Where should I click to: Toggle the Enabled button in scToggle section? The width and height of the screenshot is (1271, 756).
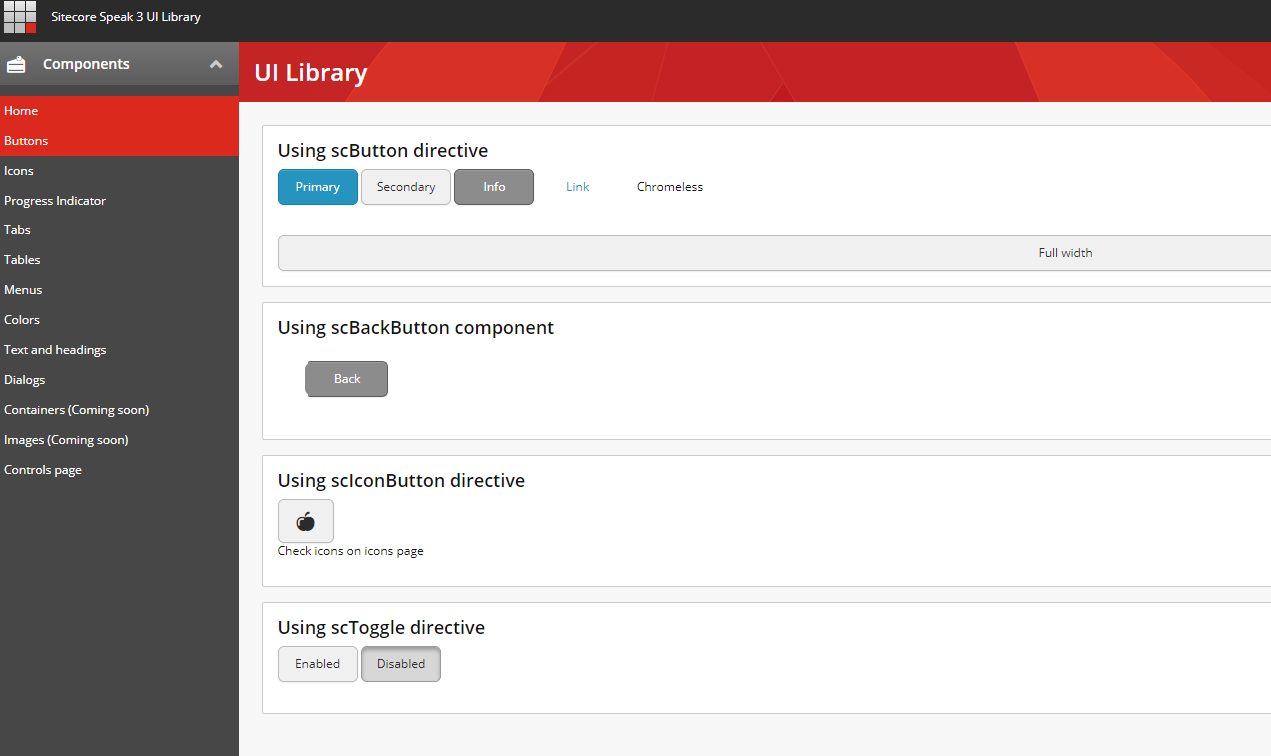[x=317, y=663]
